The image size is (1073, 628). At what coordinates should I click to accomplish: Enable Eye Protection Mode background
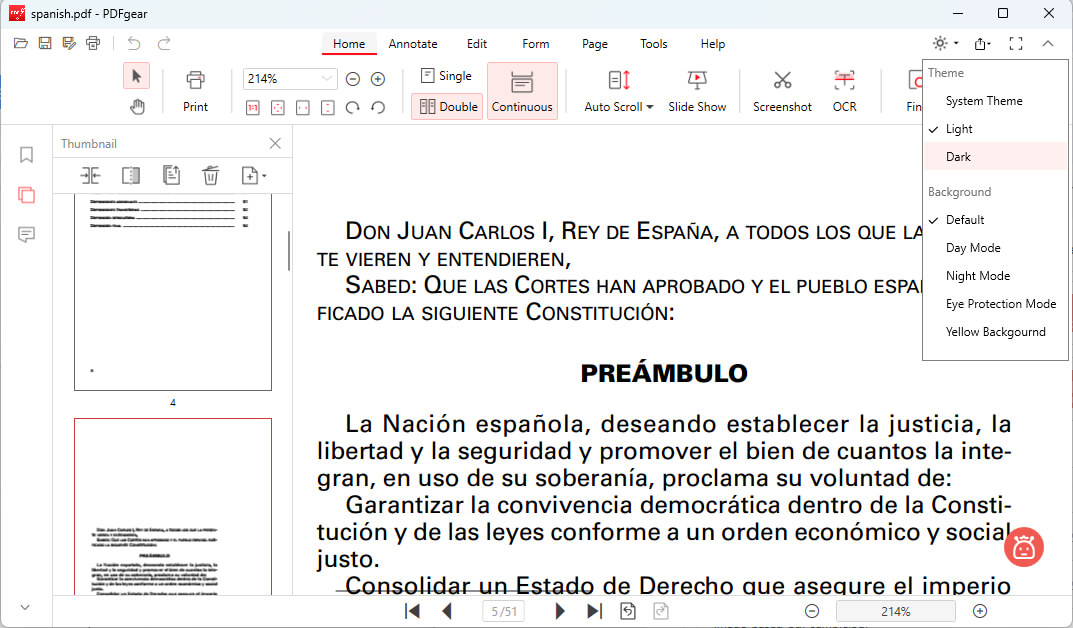click(1000, 304)
